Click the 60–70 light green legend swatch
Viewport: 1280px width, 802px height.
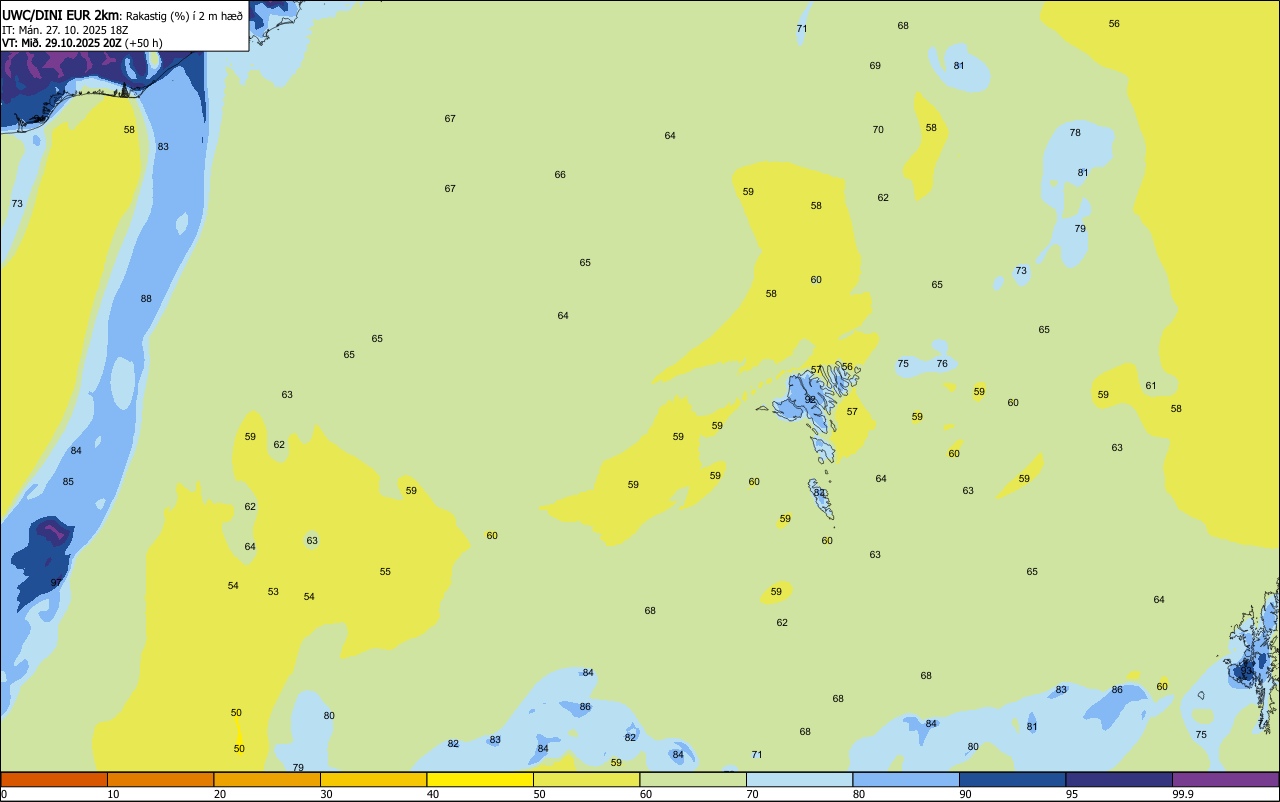coord(693,779)
